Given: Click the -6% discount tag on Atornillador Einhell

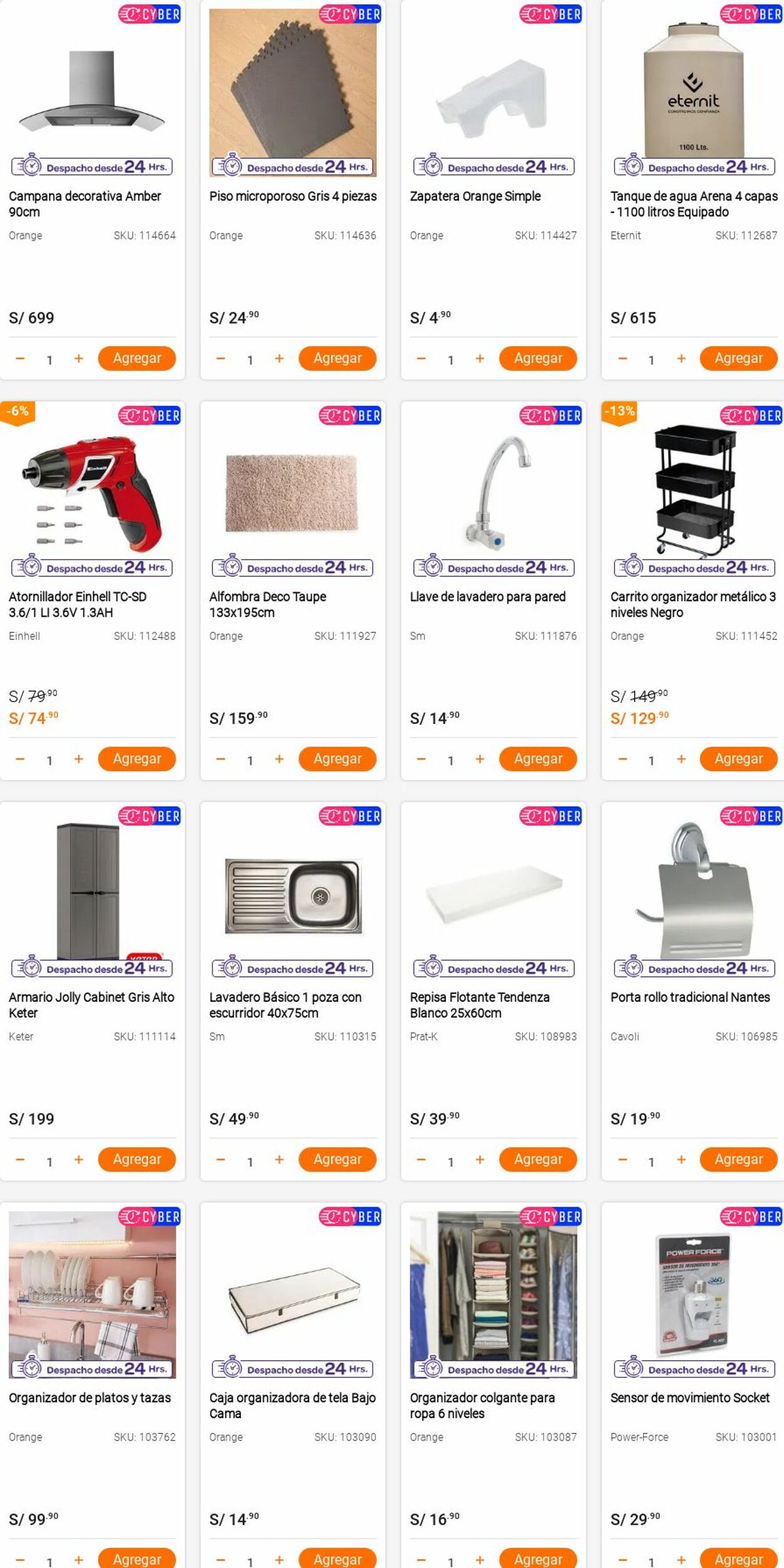Looking at the screenshot, I should pos(18,412).
